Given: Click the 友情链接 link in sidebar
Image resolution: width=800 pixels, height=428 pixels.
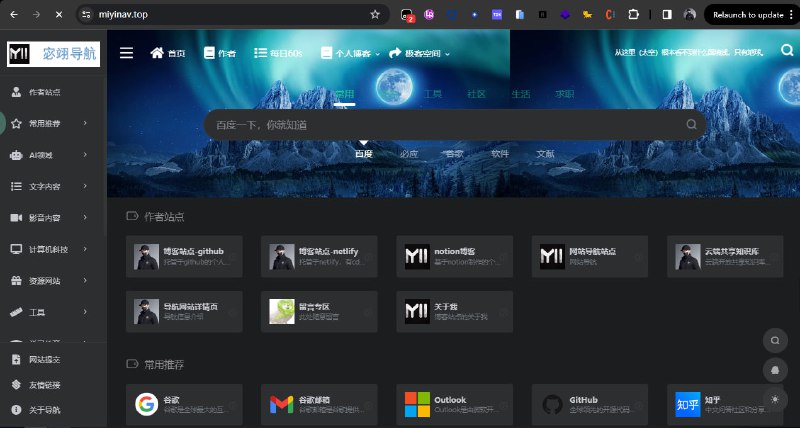Looking at the screenshot, I should click(x=43, y=385).
